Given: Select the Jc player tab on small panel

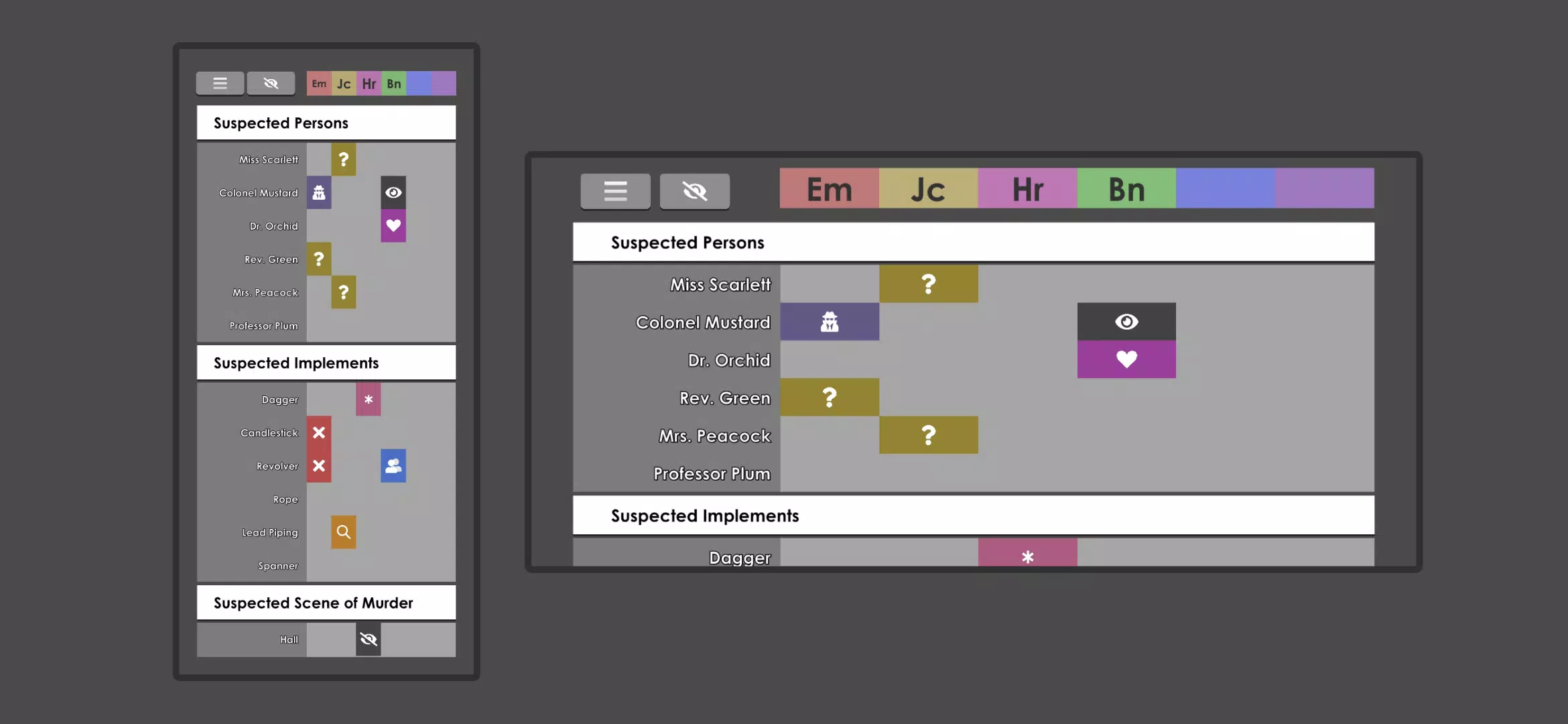Looking at the screenshot, I should coord(344,83).
